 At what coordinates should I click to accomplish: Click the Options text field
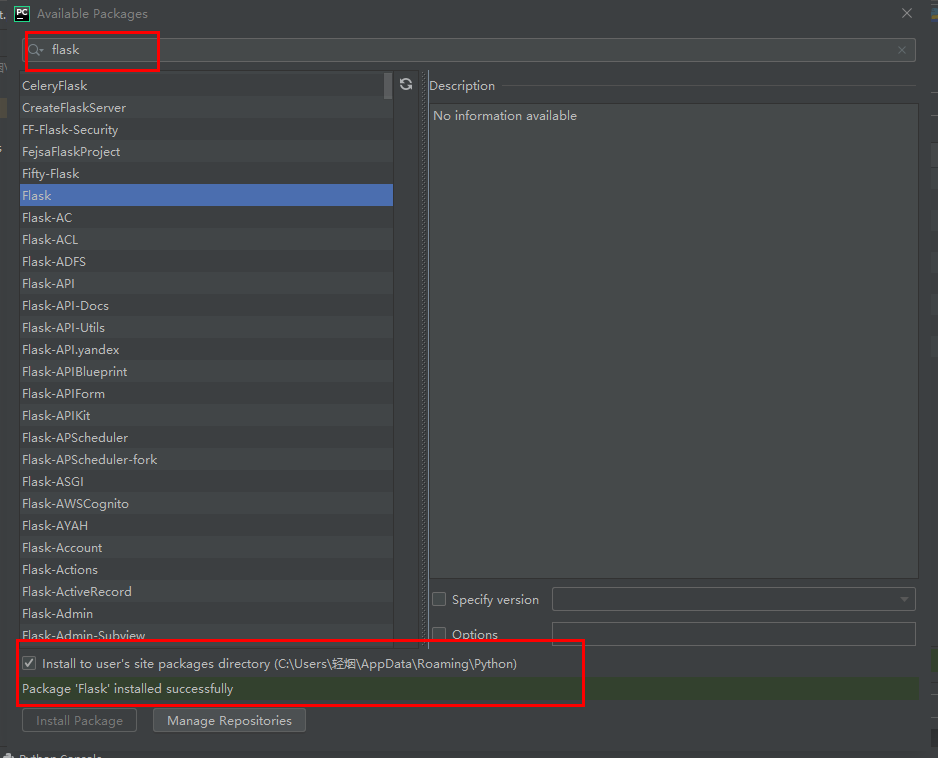pyautogui.click(x=733, y=634)
